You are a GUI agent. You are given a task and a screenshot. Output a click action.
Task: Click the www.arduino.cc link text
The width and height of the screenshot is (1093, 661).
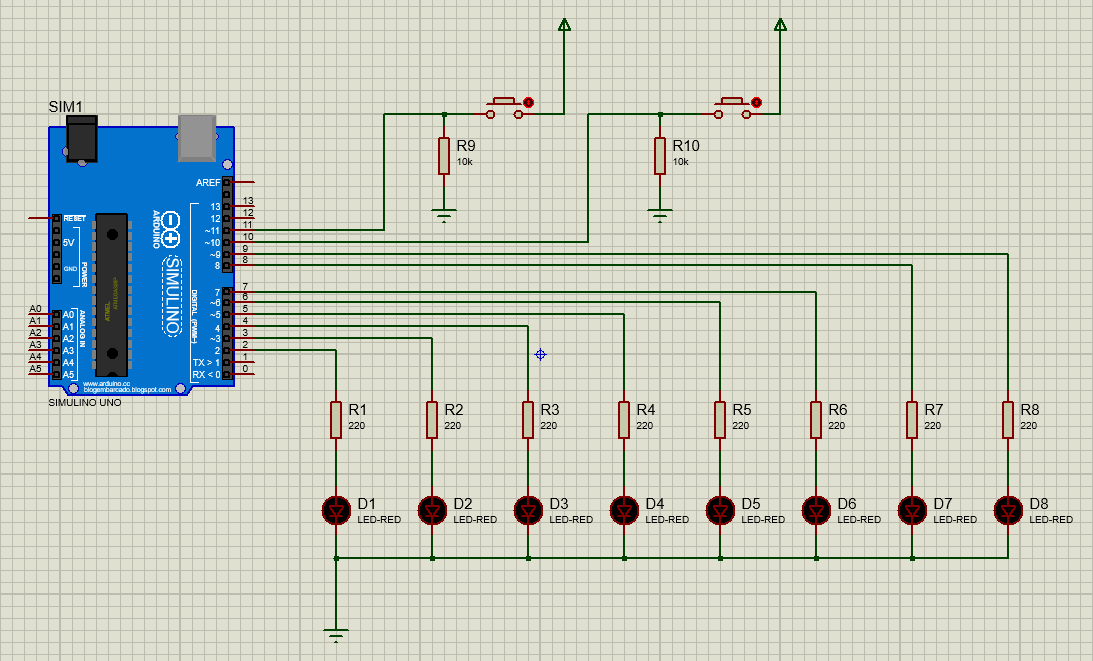(107, 383)
